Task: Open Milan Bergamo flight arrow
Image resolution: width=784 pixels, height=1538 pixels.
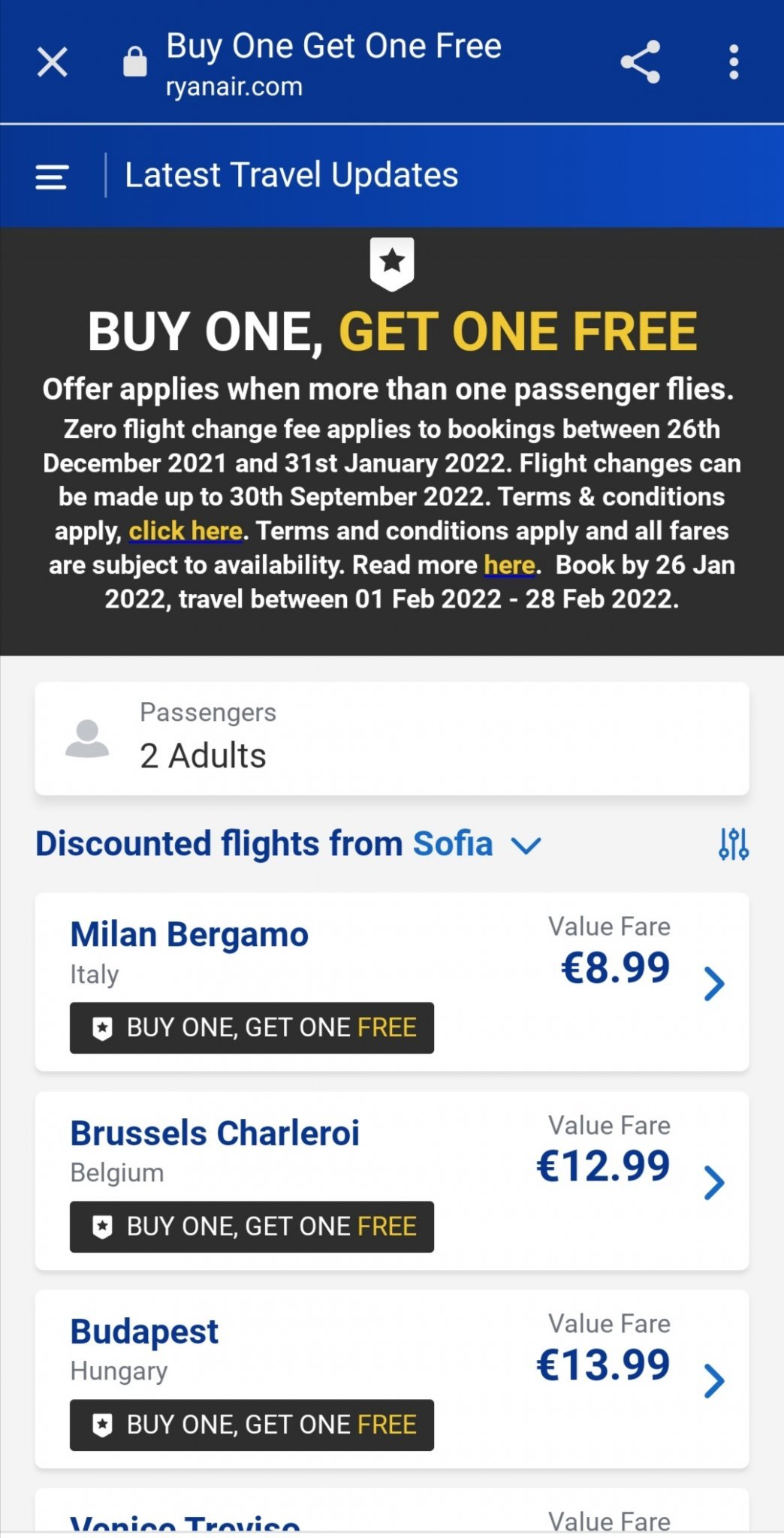Action: [714, 983]
